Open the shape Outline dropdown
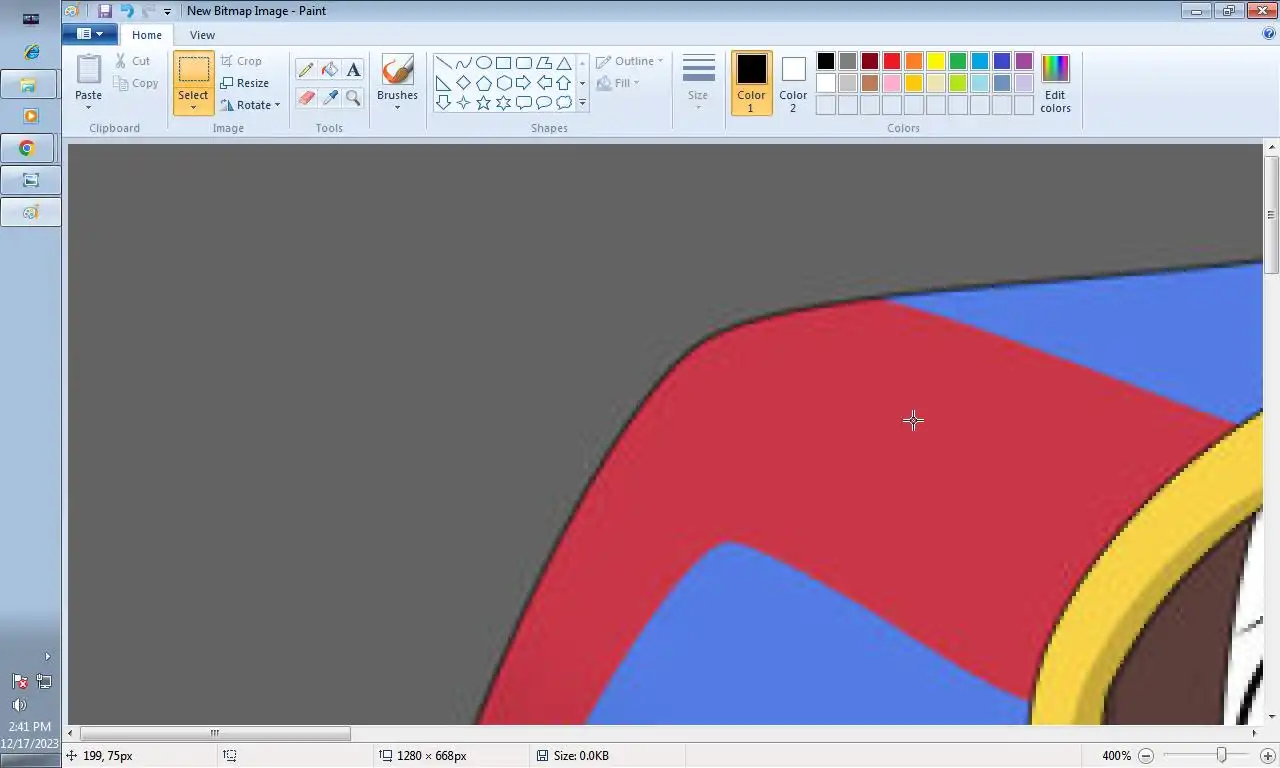The width and height of the screenshot is (1280, 768). coord(630,61)
